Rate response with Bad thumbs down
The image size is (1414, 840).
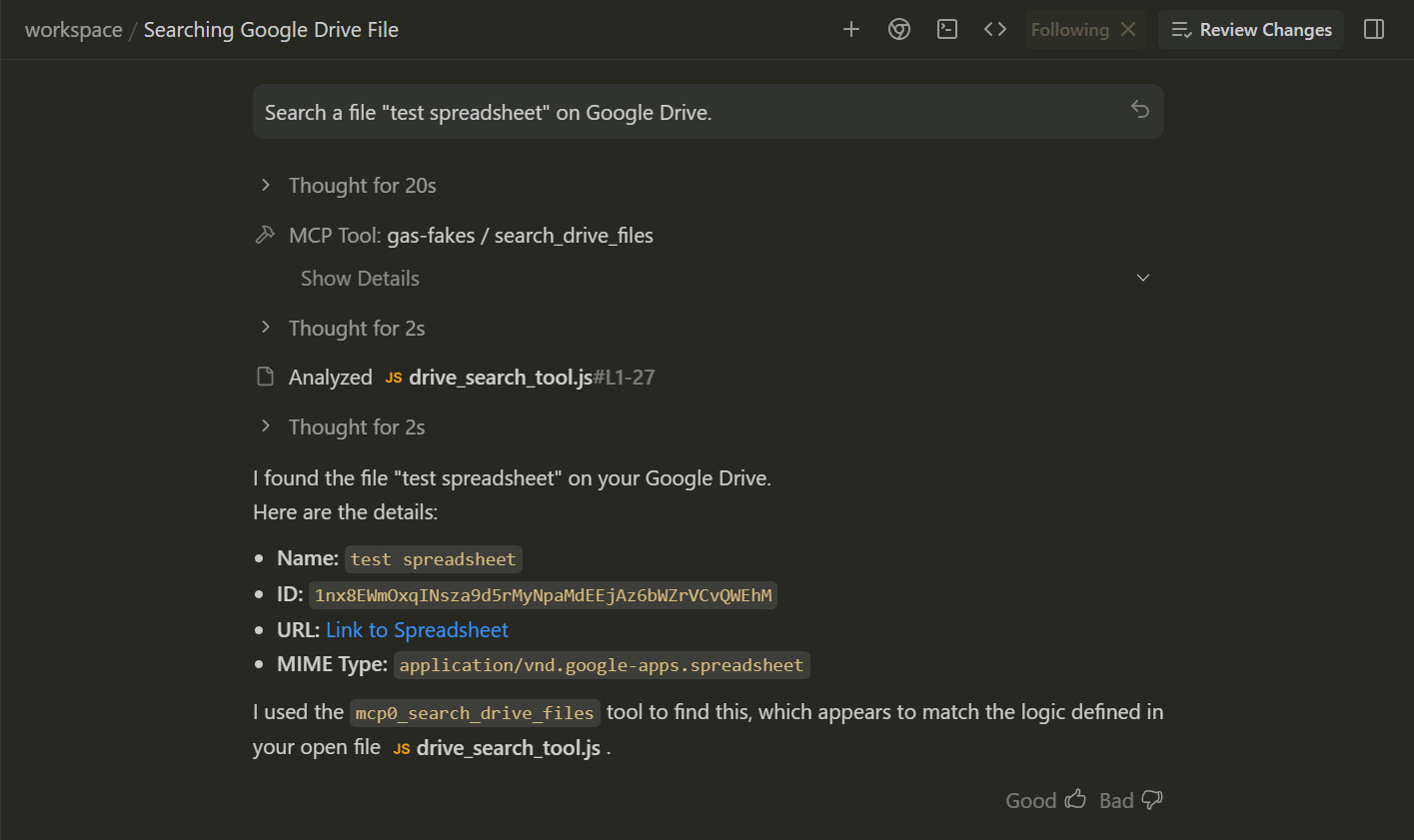(1131, 800)
